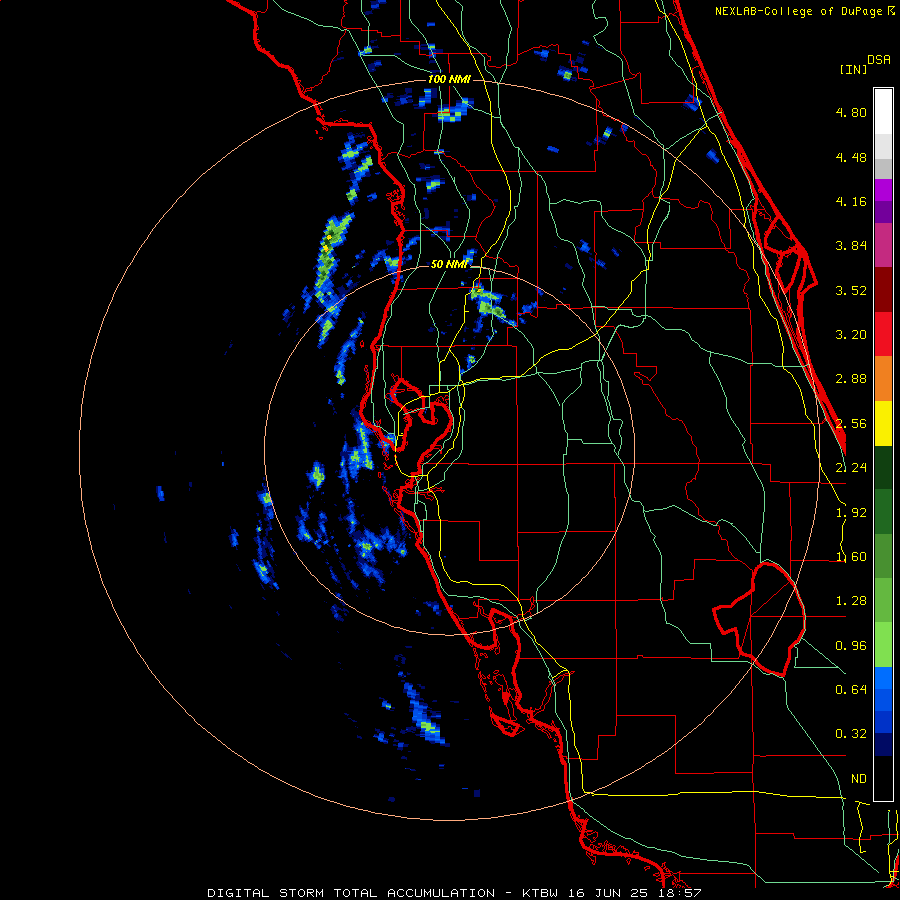Click the 50 NMI range ring label
Viewport: 900px width, 900px height.
click(449, 264)
